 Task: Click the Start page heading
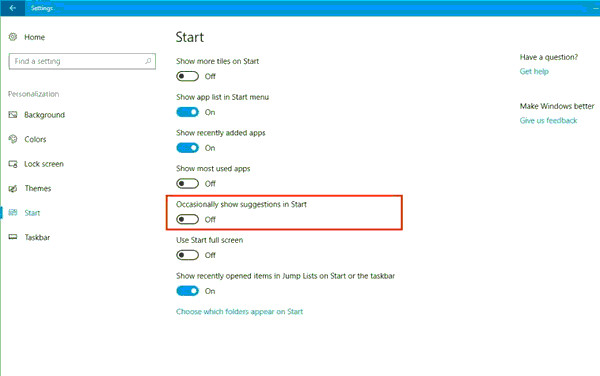pyautogui.click(x=190, y=37)
